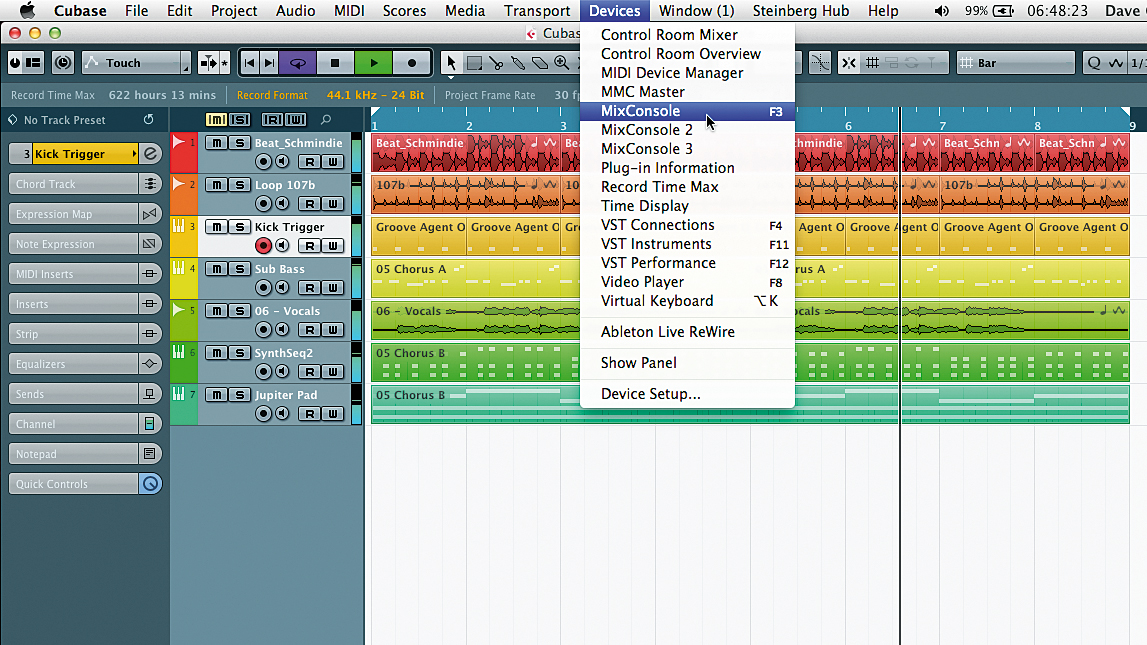Open the Bar grid type dropdown
Image resolution: width=1147 pixels, height=645 pixels.
coord(1017,63)
